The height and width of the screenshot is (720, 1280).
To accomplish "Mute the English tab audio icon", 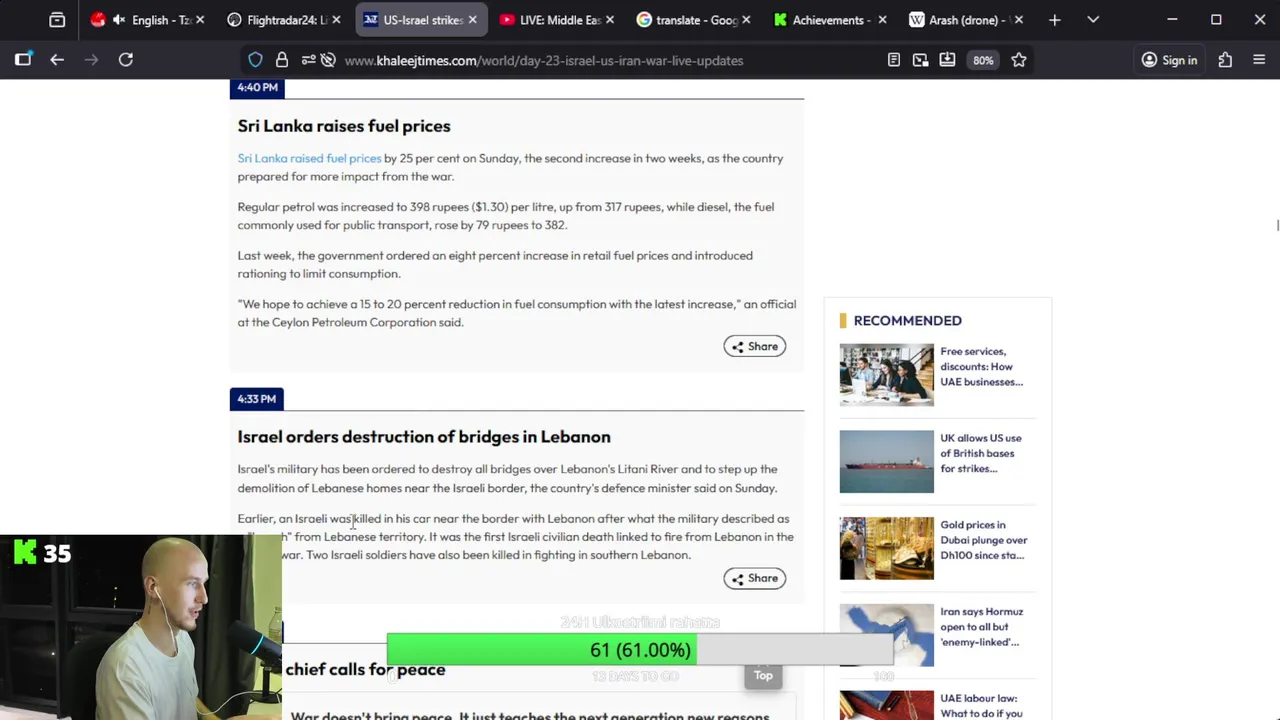I will (119, 20).
